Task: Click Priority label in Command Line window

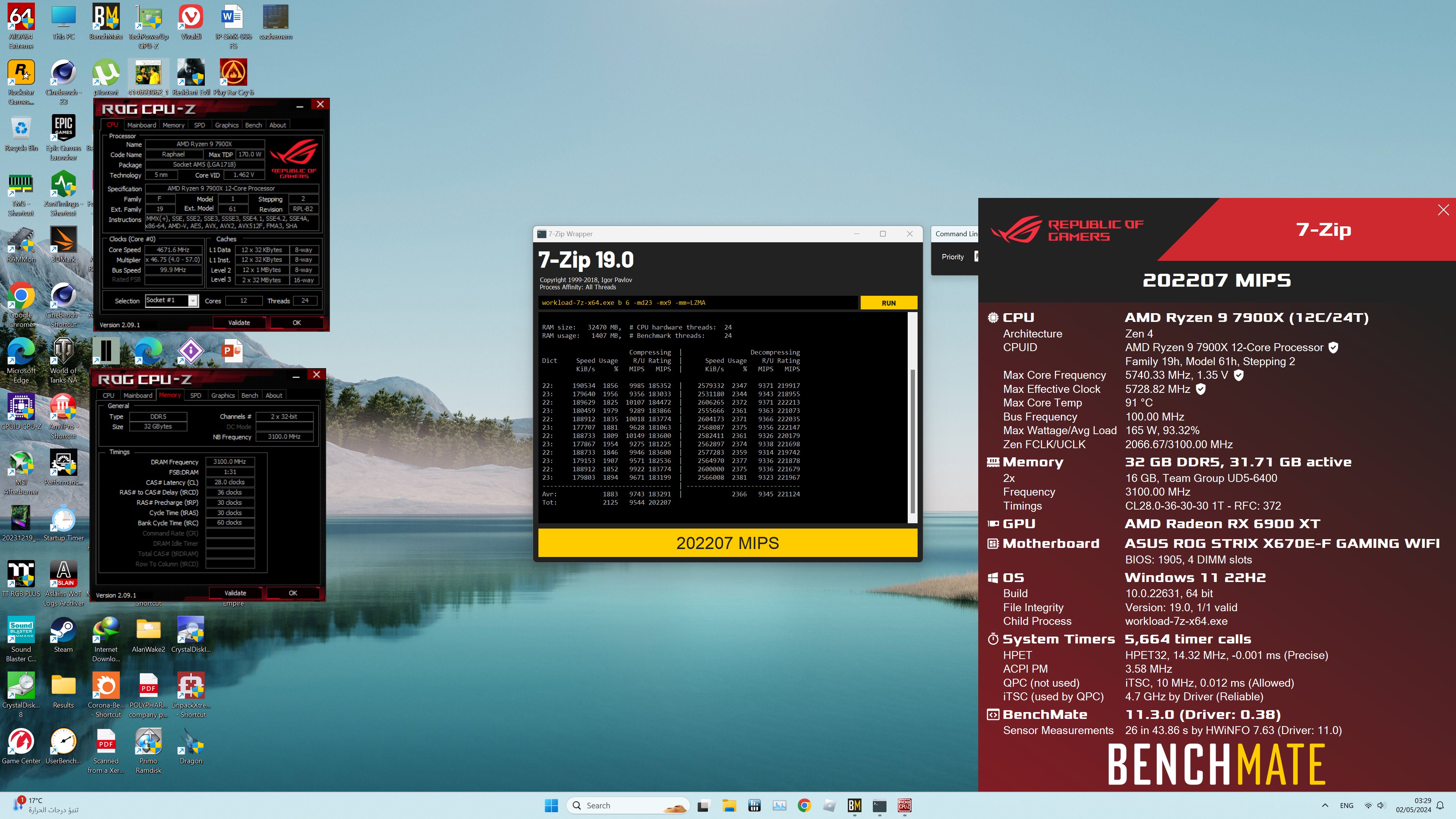Action: point(952,257)
